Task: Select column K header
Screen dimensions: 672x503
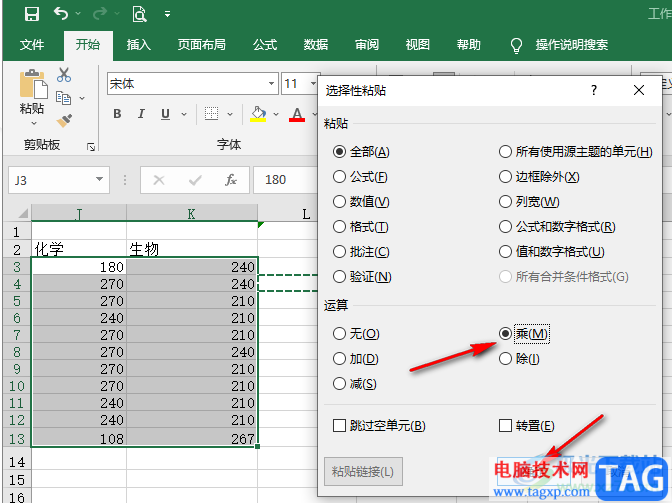Action: [x=192, y=213]
